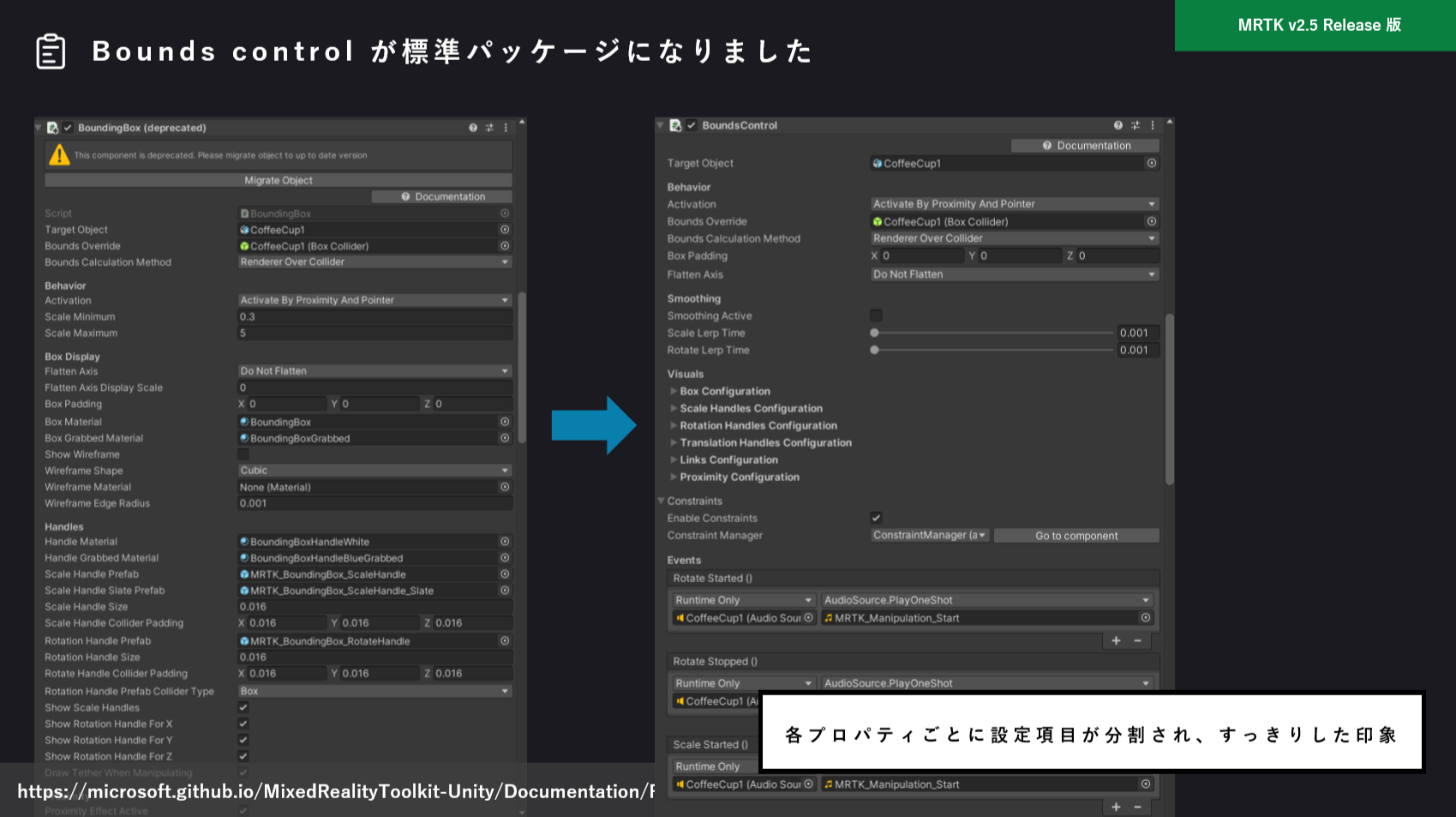Open the Wireframe Shape dropdown

point(375,471)
